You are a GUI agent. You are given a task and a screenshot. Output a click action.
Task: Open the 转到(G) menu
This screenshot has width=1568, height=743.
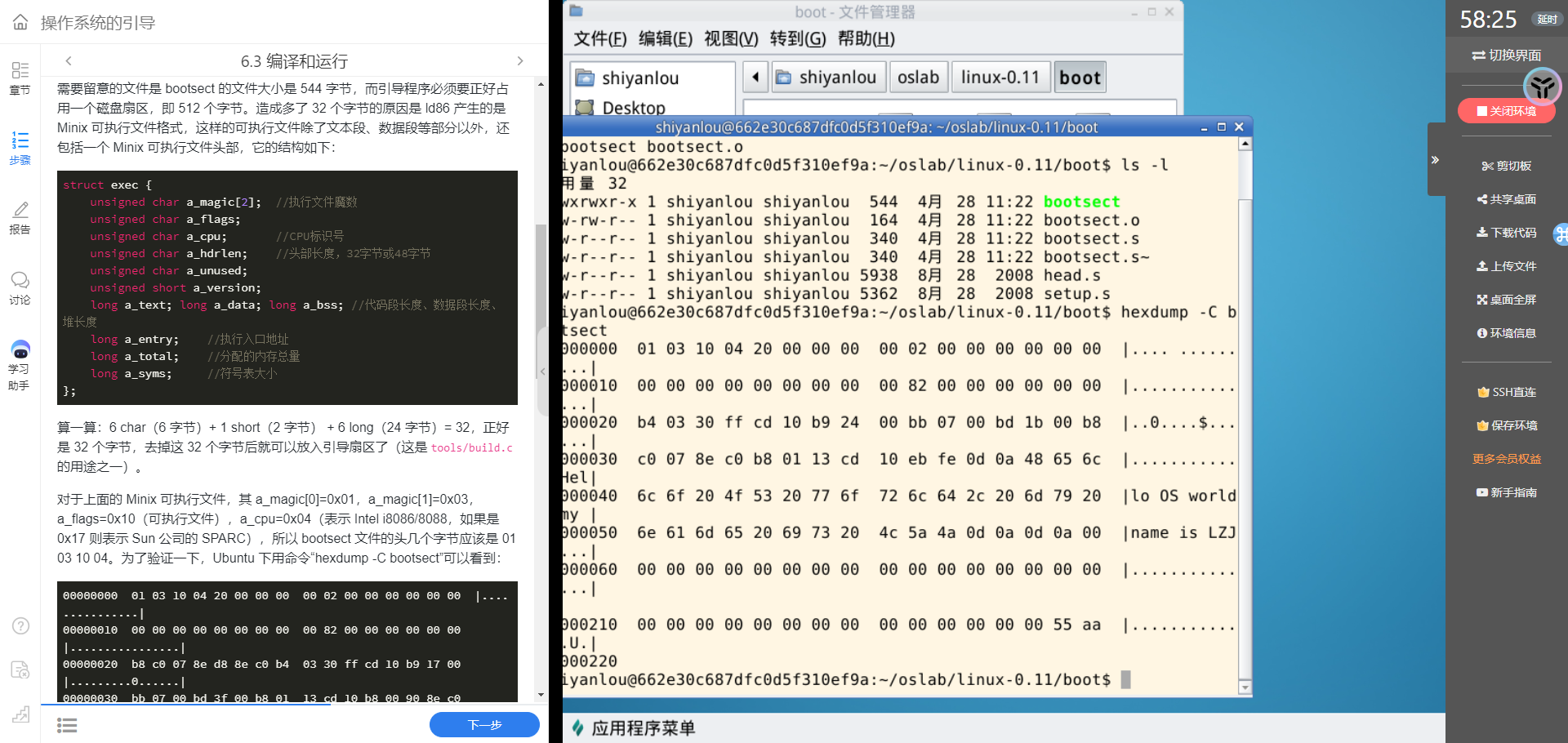[x=797, y=38]
